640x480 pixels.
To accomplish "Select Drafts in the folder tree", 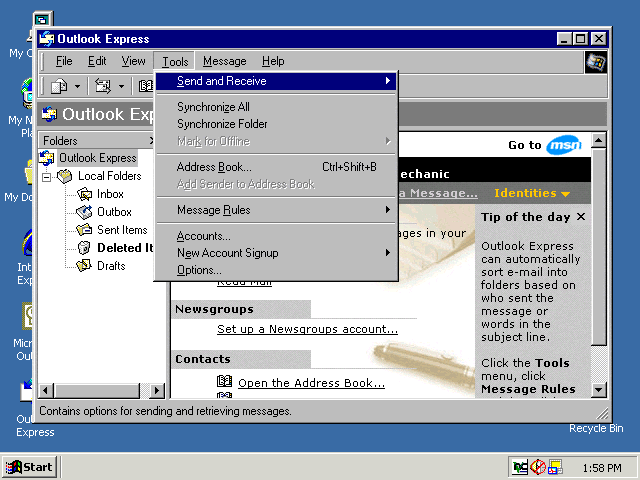I will 111,266.
